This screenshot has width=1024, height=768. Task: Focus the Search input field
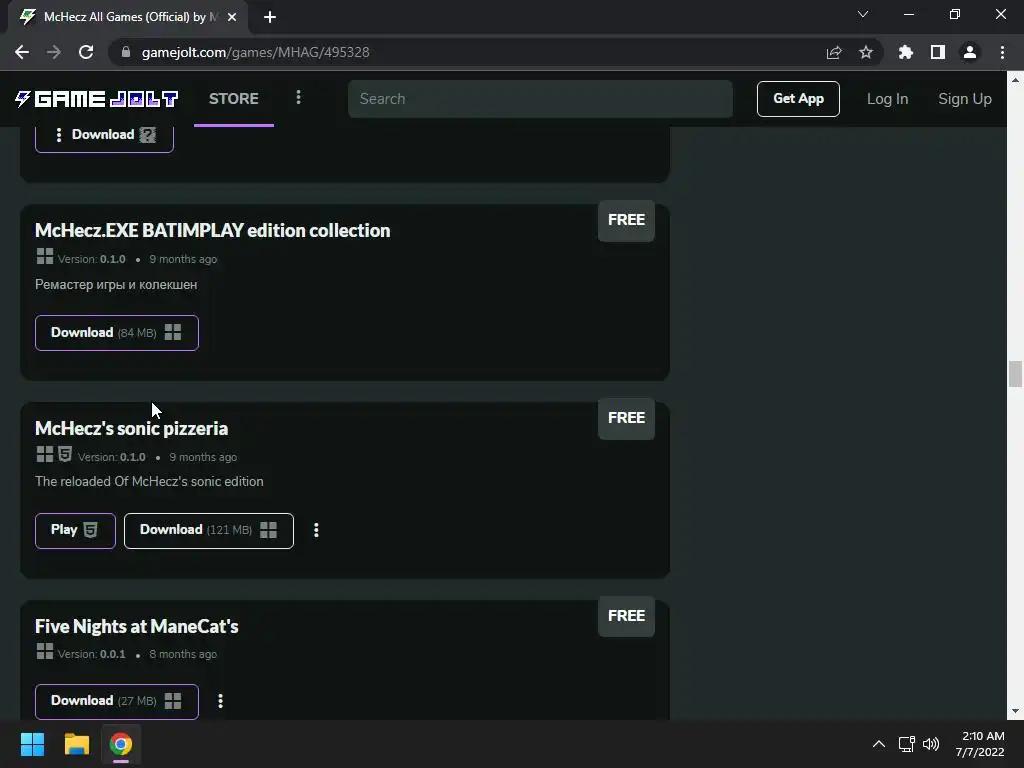point(540,99)
